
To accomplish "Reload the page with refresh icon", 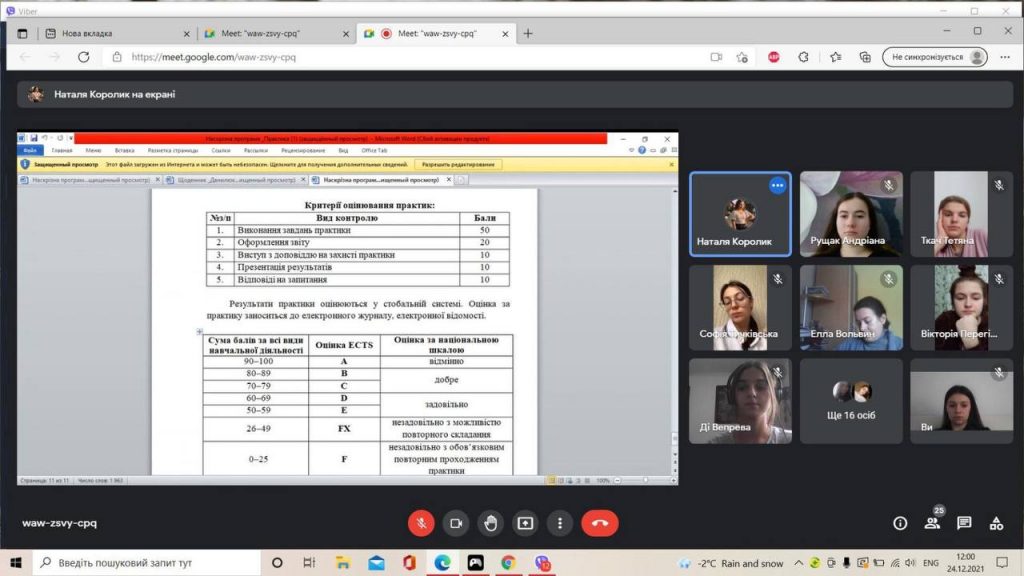I will [x=84, y=57].
